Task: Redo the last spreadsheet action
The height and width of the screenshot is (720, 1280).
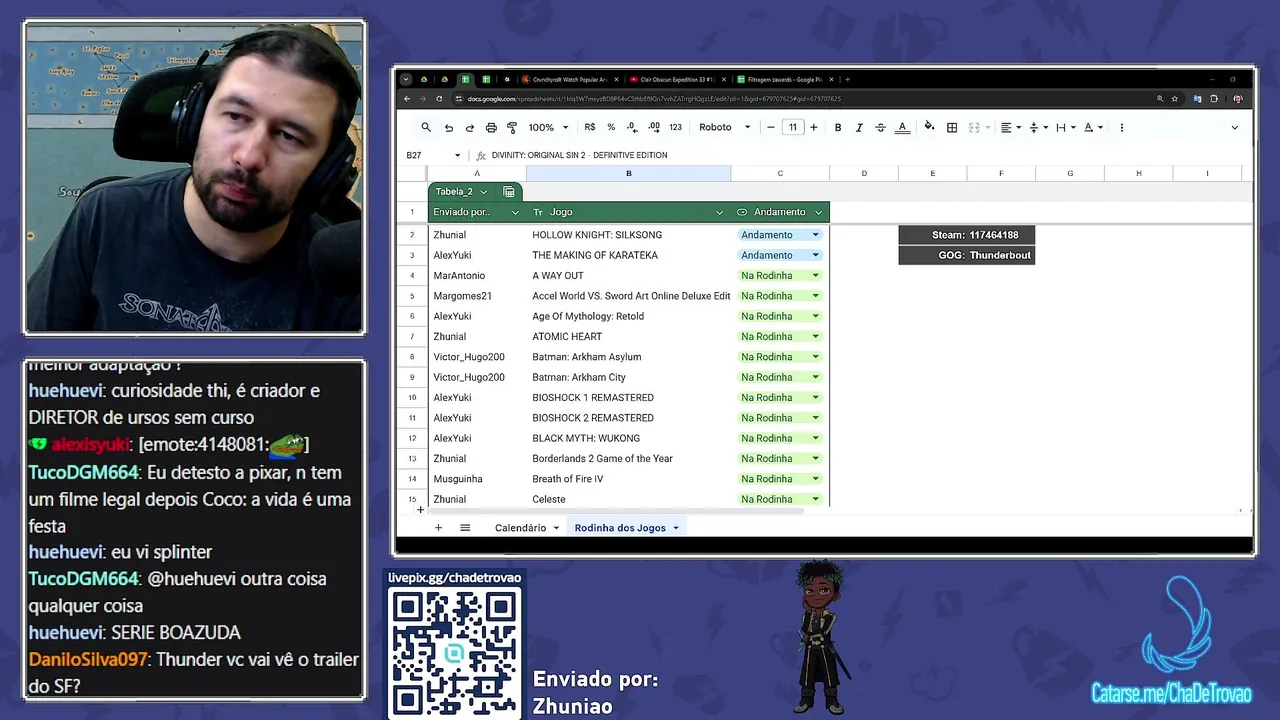Action: click(469, 127)
